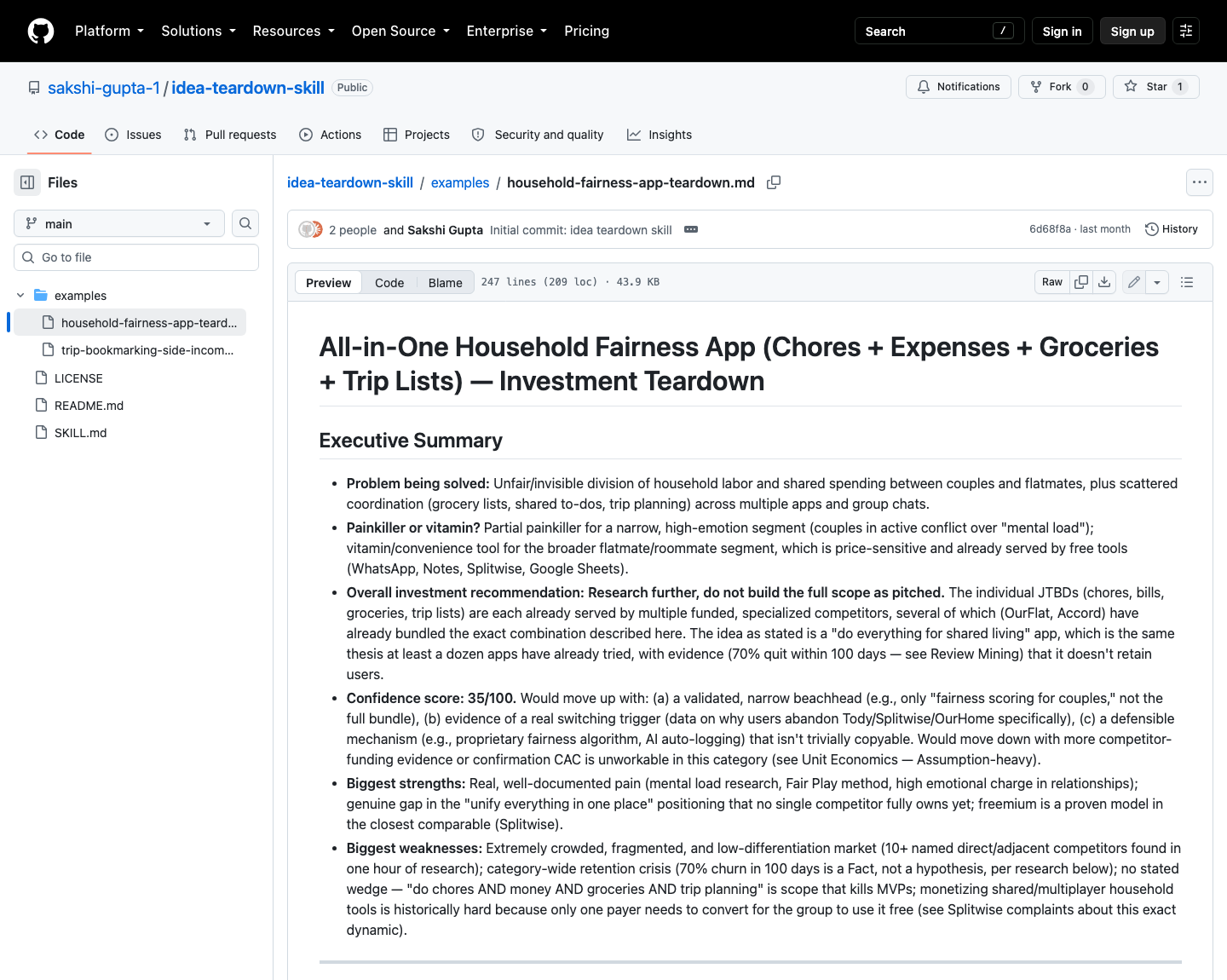The height and width of the screenshot is (980, 1227).
Task: Expand the Open Source menu
Action: pos(400,31)
